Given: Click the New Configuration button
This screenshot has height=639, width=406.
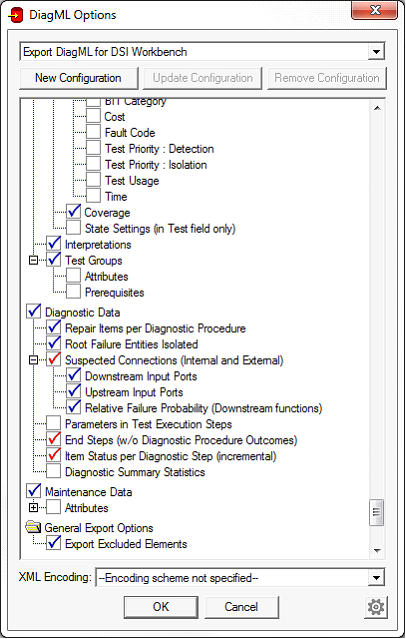Looking at the screenshot, I should pyautogui.click(x=78, y=78).
